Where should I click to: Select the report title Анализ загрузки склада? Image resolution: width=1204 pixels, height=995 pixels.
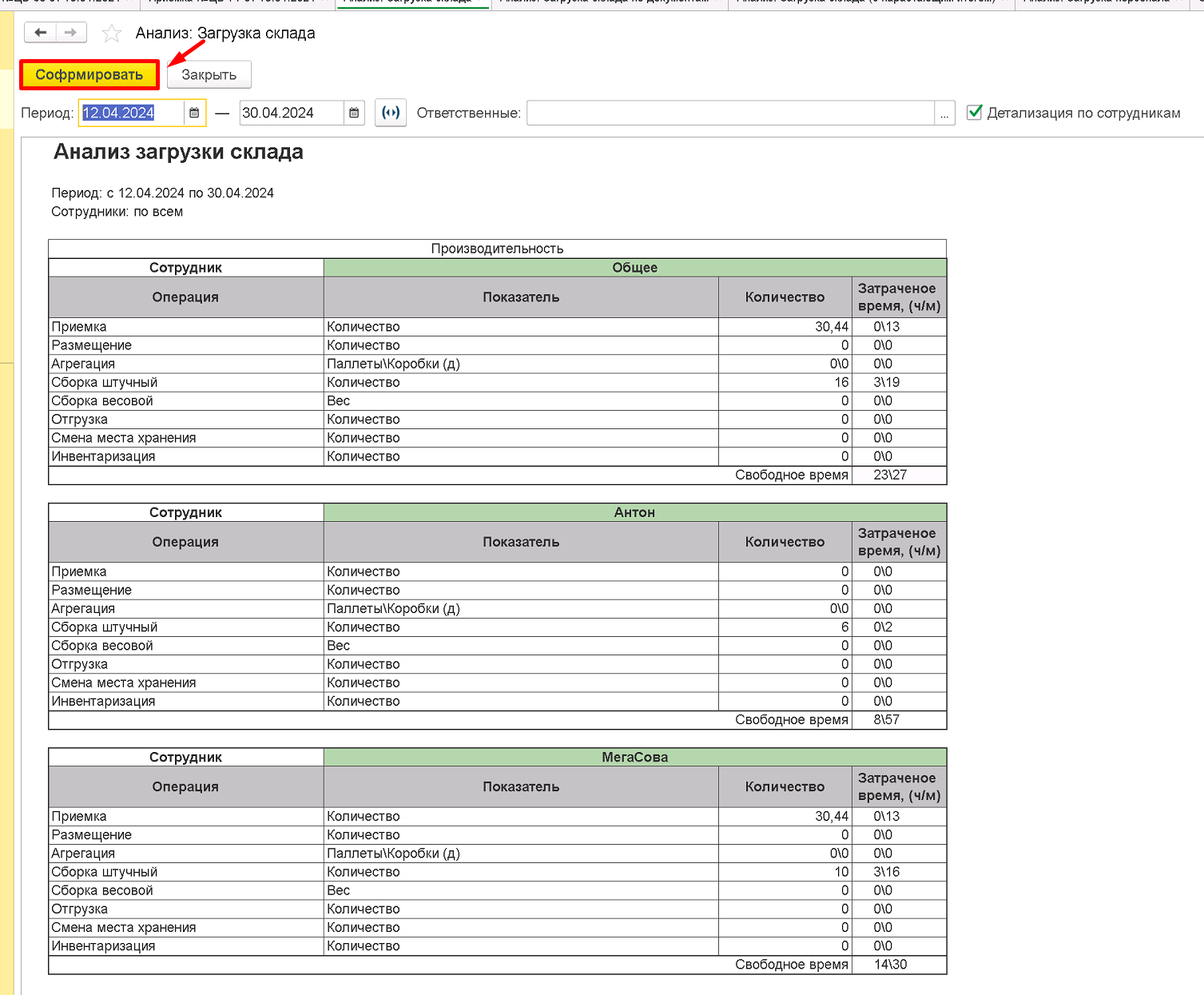178,152
